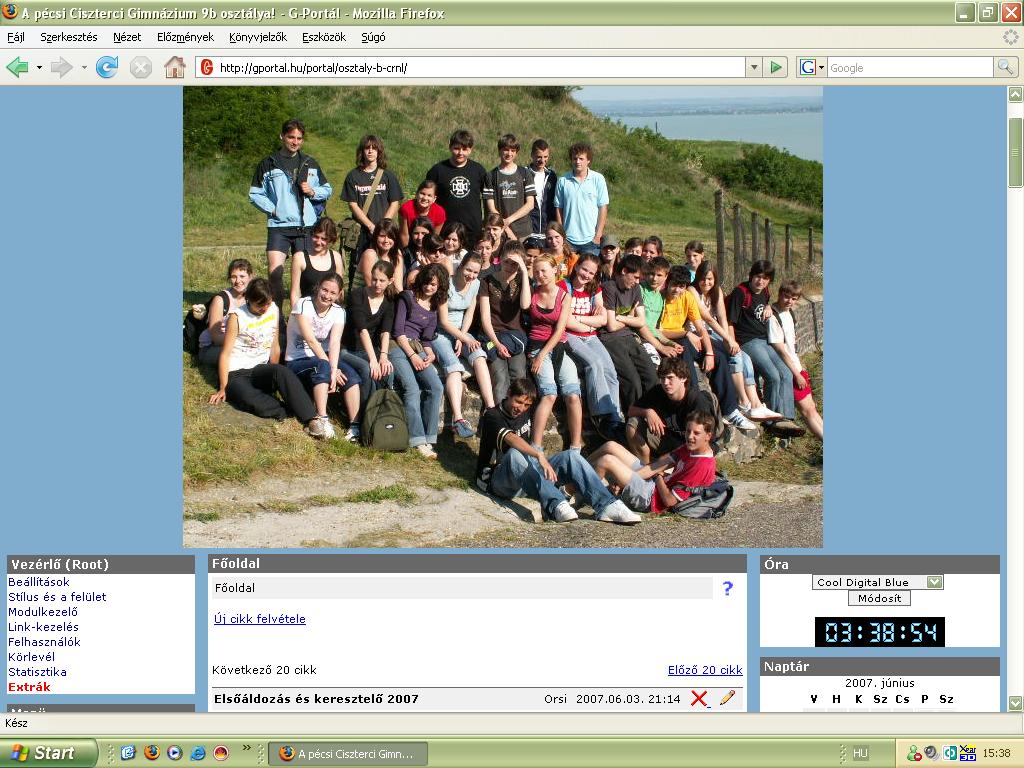1024x768 pixels.
Task: Edit the Elsőáldozás article with pencil icon
Action: (x=728, y=698)
